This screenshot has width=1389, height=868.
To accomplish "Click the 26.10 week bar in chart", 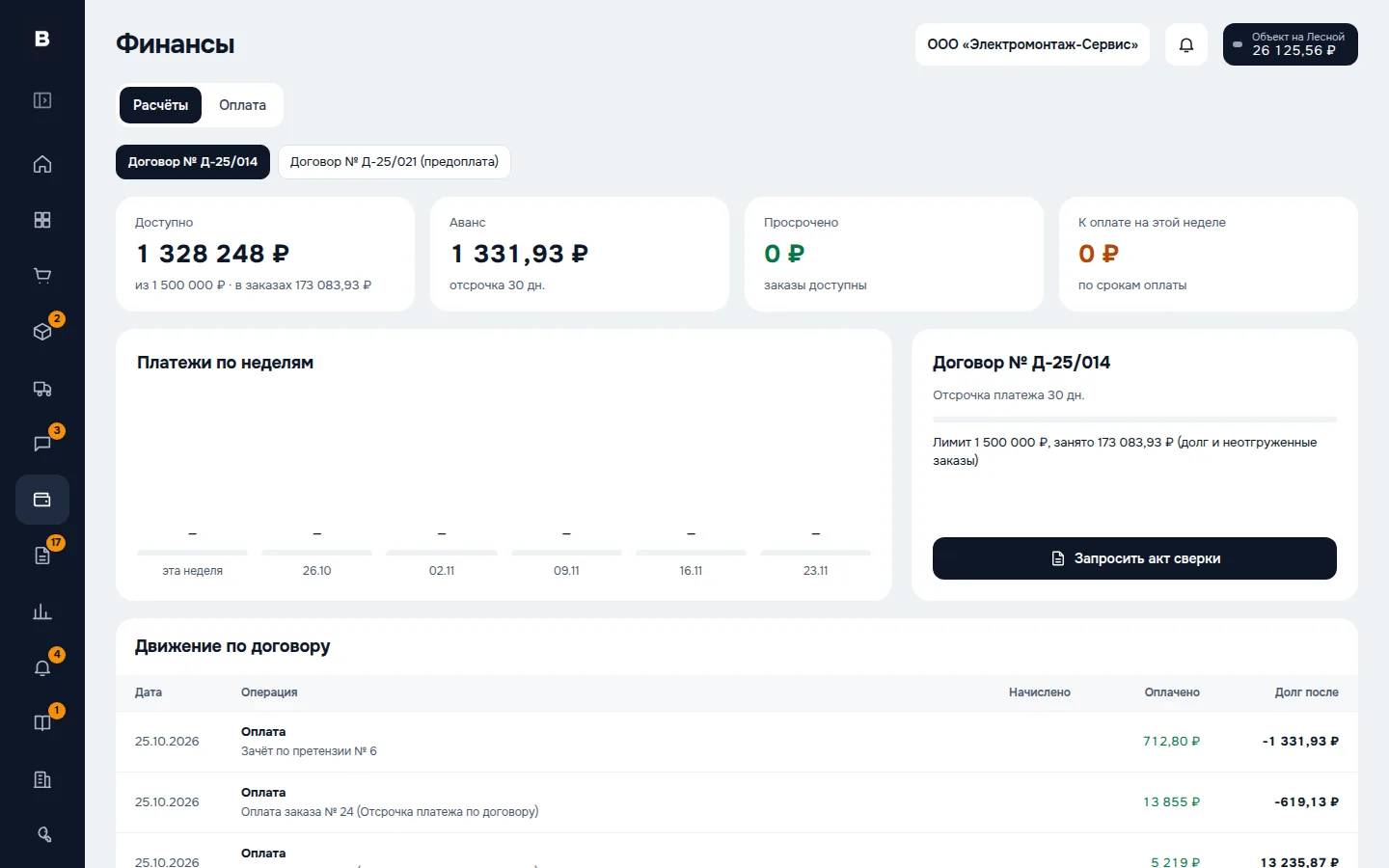I will (316, 553).
